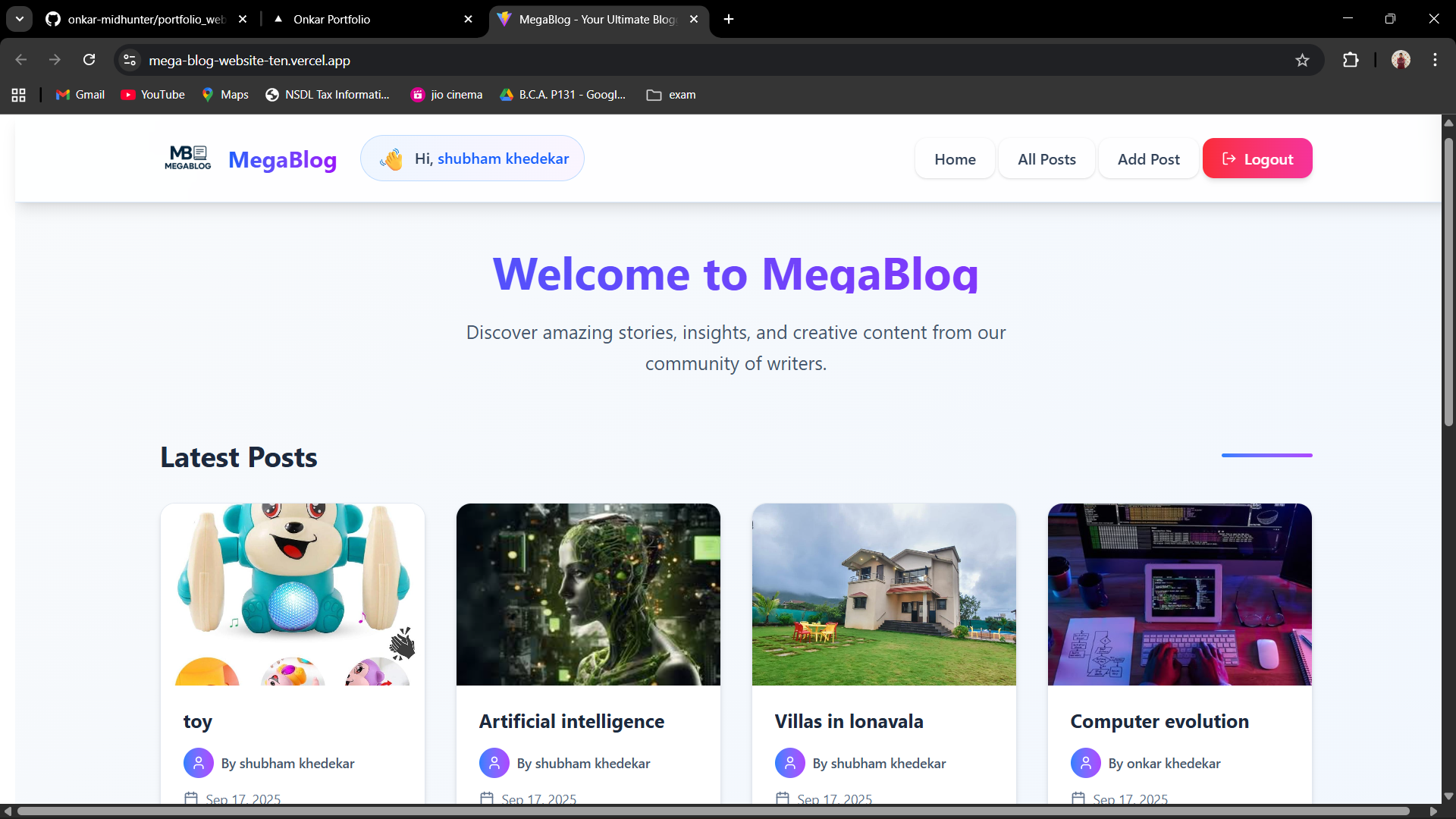The height and width of the screenshot is (819, 1456).
Task: Click the Add Post button
Action: pyautogui.click(x=1148, y=159)
